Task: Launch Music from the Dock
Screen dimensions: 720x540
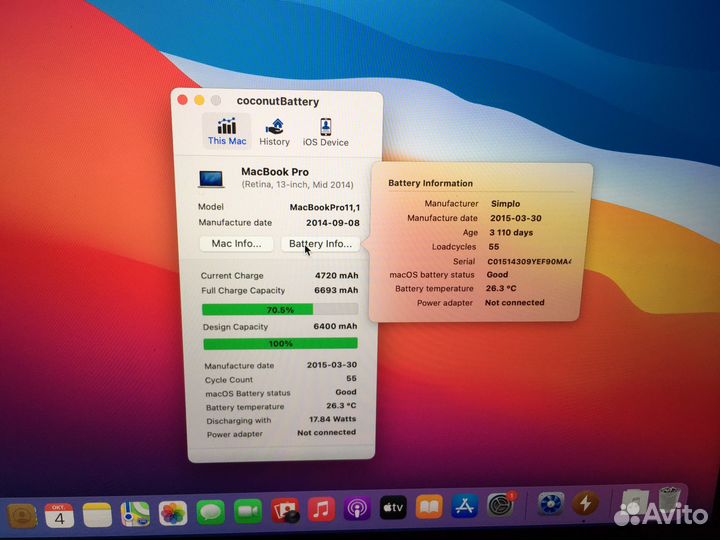Action: [x=321, y=509]
